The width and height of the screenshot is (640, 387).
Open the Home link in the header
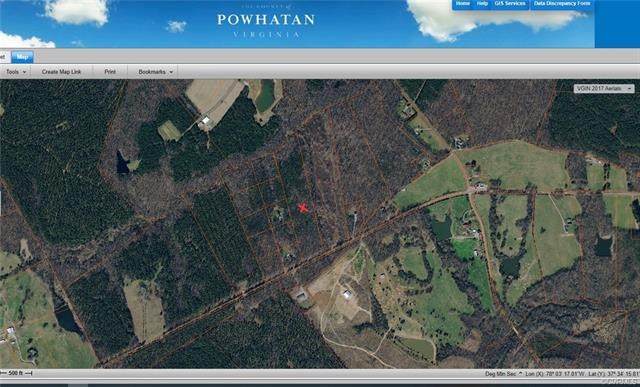pyautogui.click(x=462, y=4)
